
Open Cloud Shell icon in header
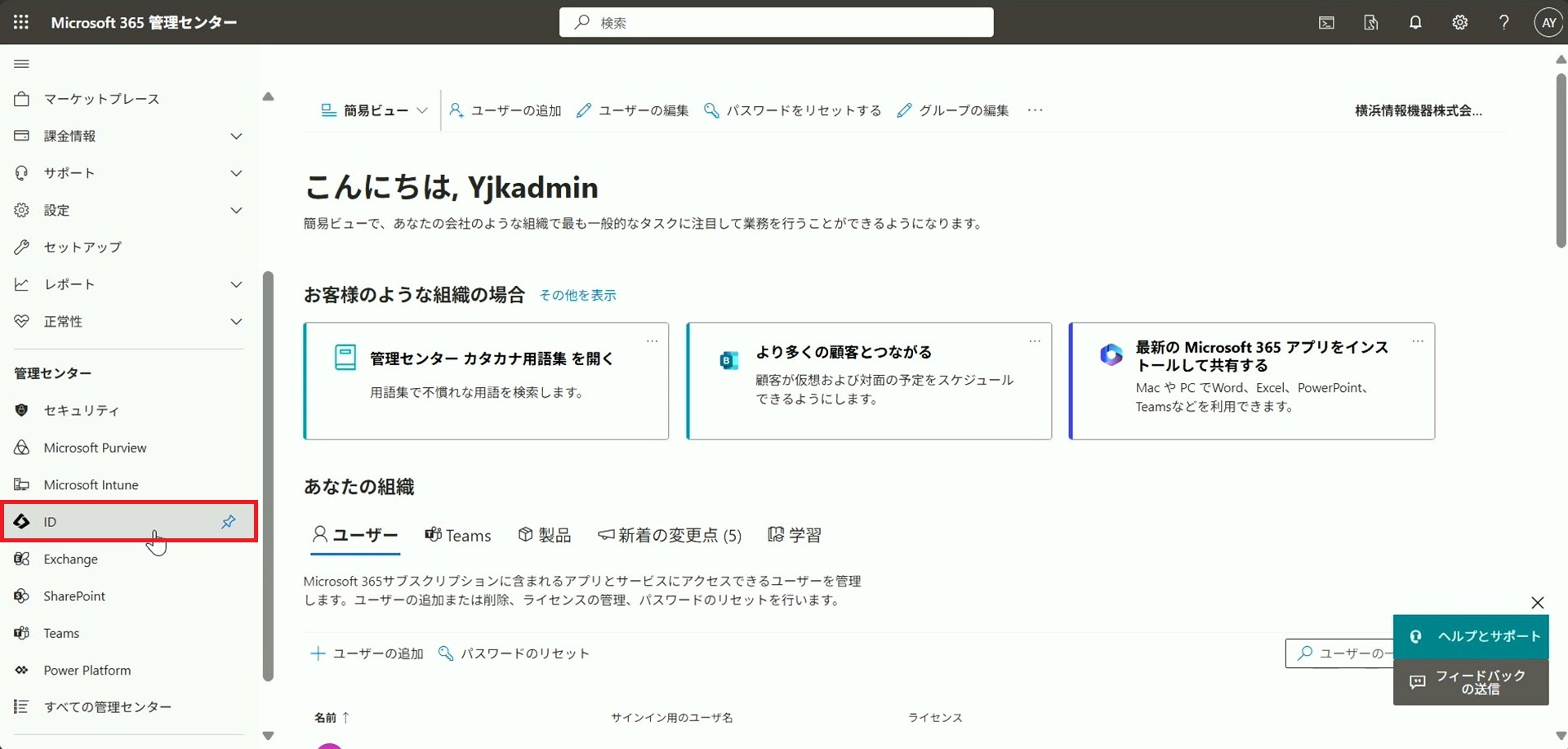pos(1326,23)
